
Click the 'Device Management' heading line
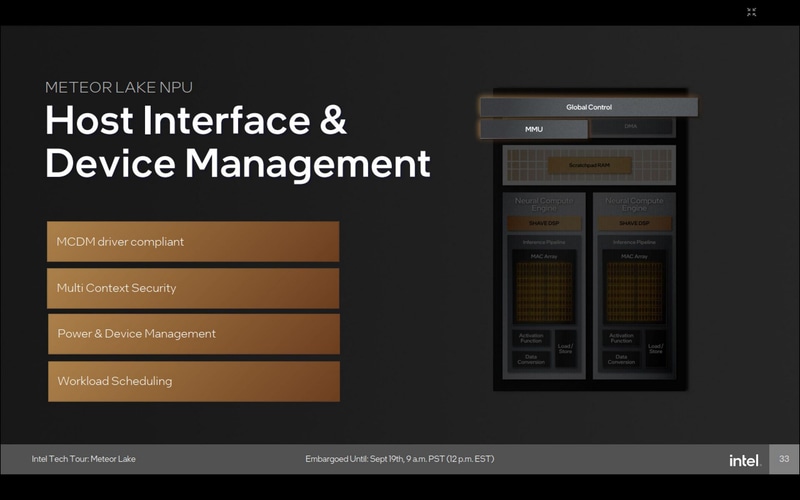pyautogui.click(x=238, y=164)
